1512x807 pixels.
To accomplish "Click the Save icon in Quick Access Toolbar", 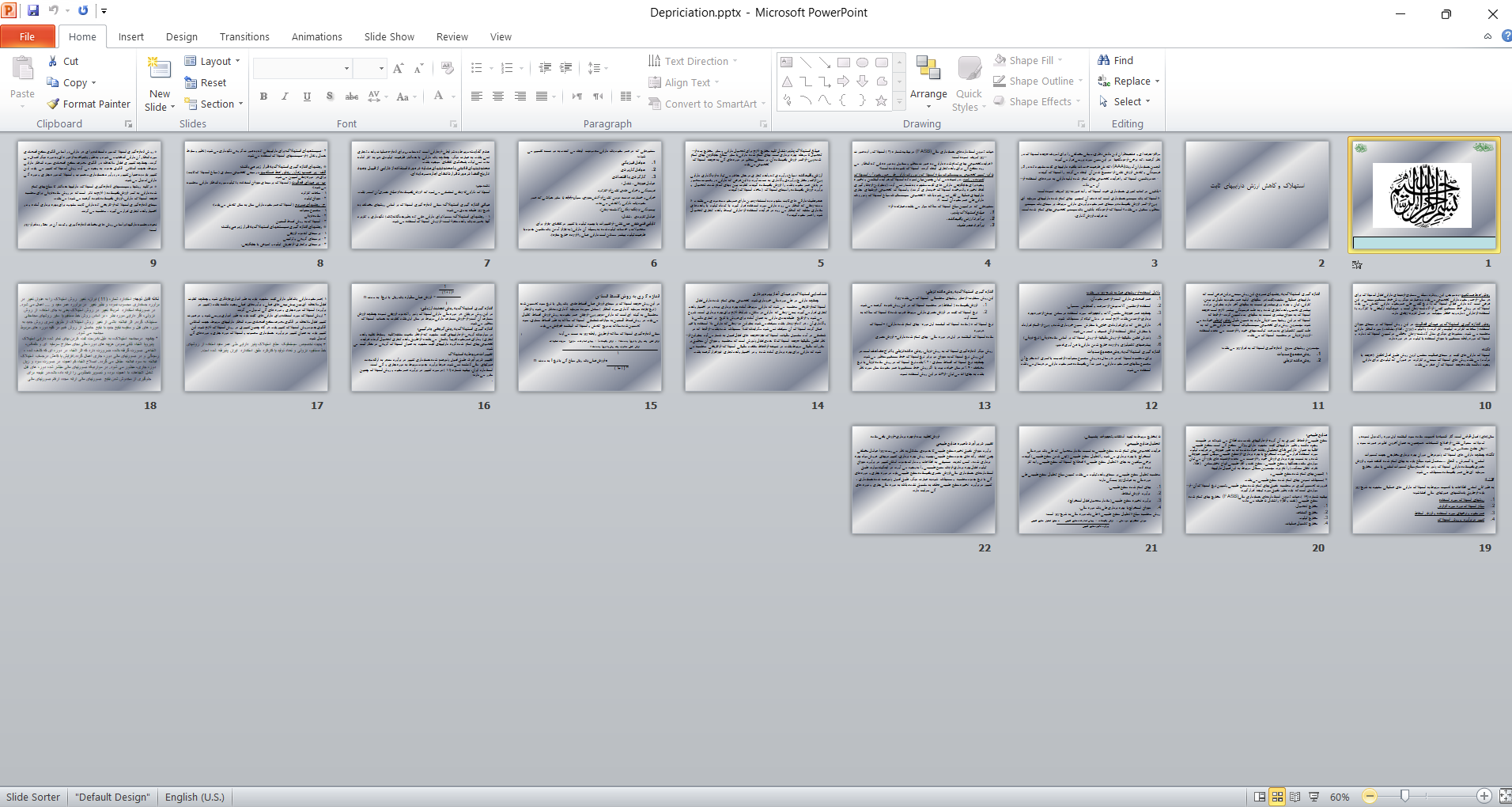I will tap(33, 11).
